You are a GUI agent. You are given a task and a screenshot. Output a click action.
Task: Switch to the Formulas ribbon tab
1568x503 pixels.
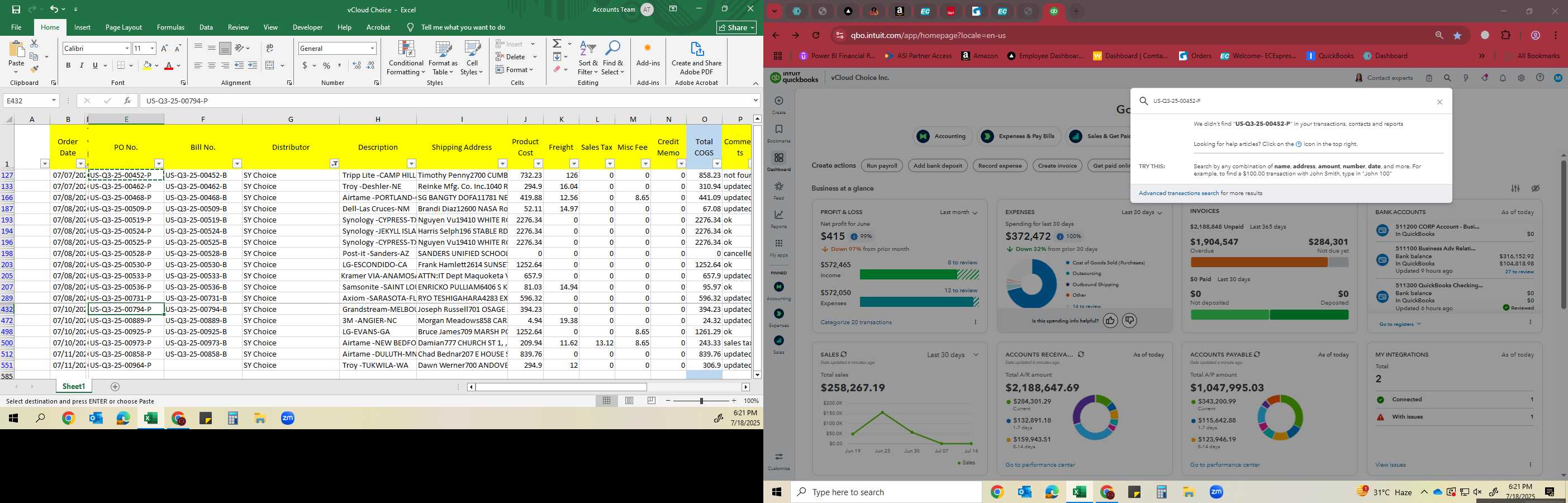click(170, 27)
